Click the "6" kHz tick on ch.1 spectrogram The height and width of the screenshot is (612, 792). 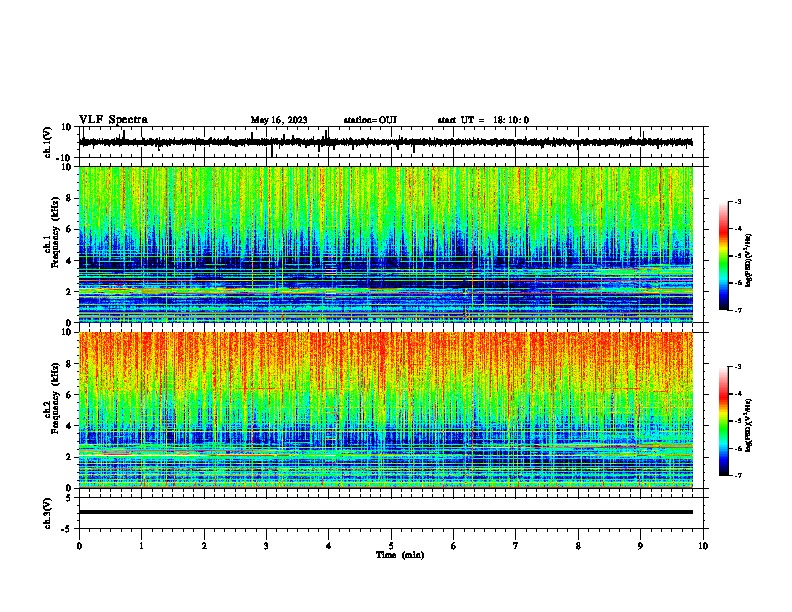click(70, 229)
